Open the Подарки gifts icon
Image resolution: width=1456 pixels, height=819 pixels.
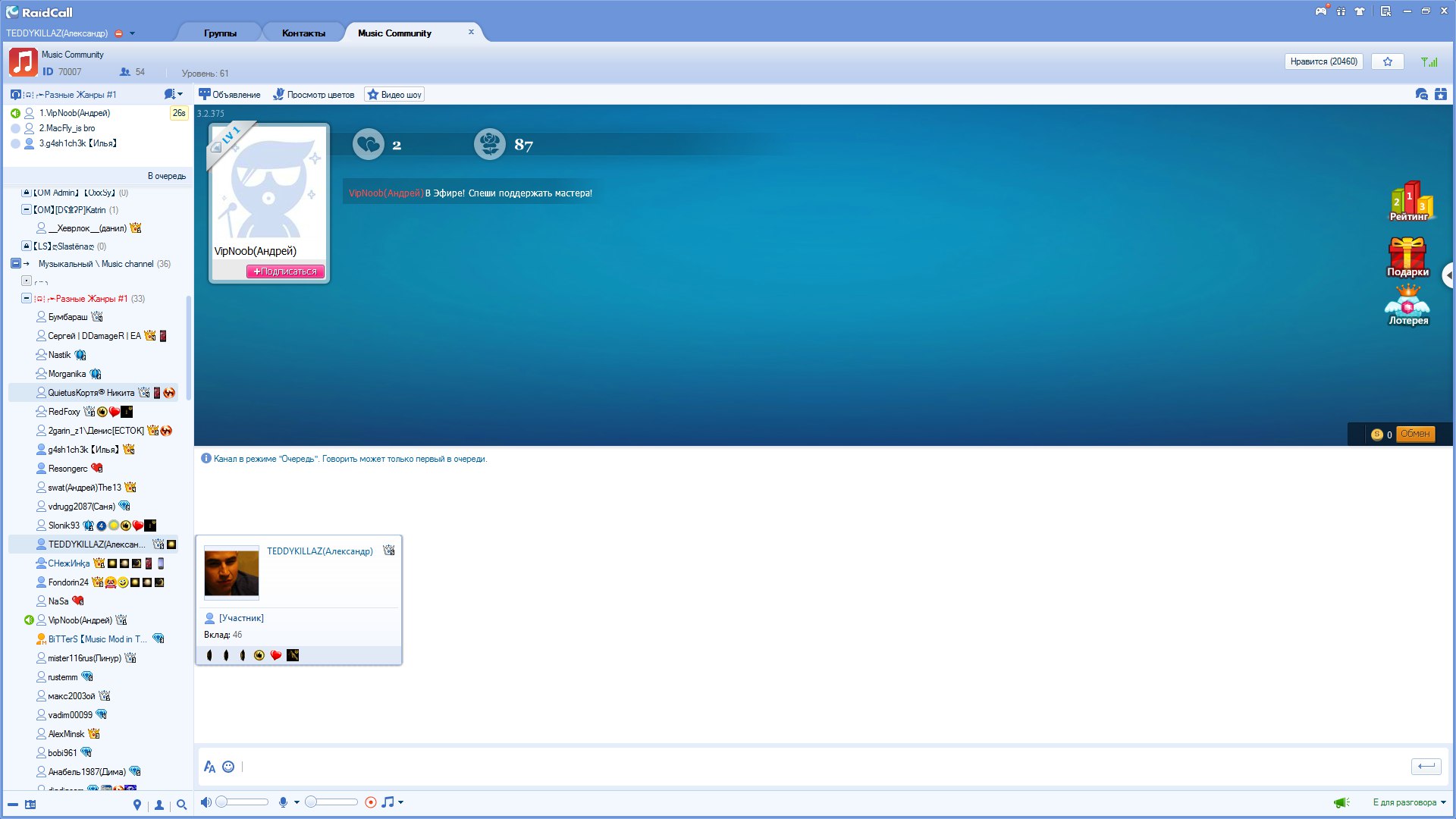pos(1407,256)
